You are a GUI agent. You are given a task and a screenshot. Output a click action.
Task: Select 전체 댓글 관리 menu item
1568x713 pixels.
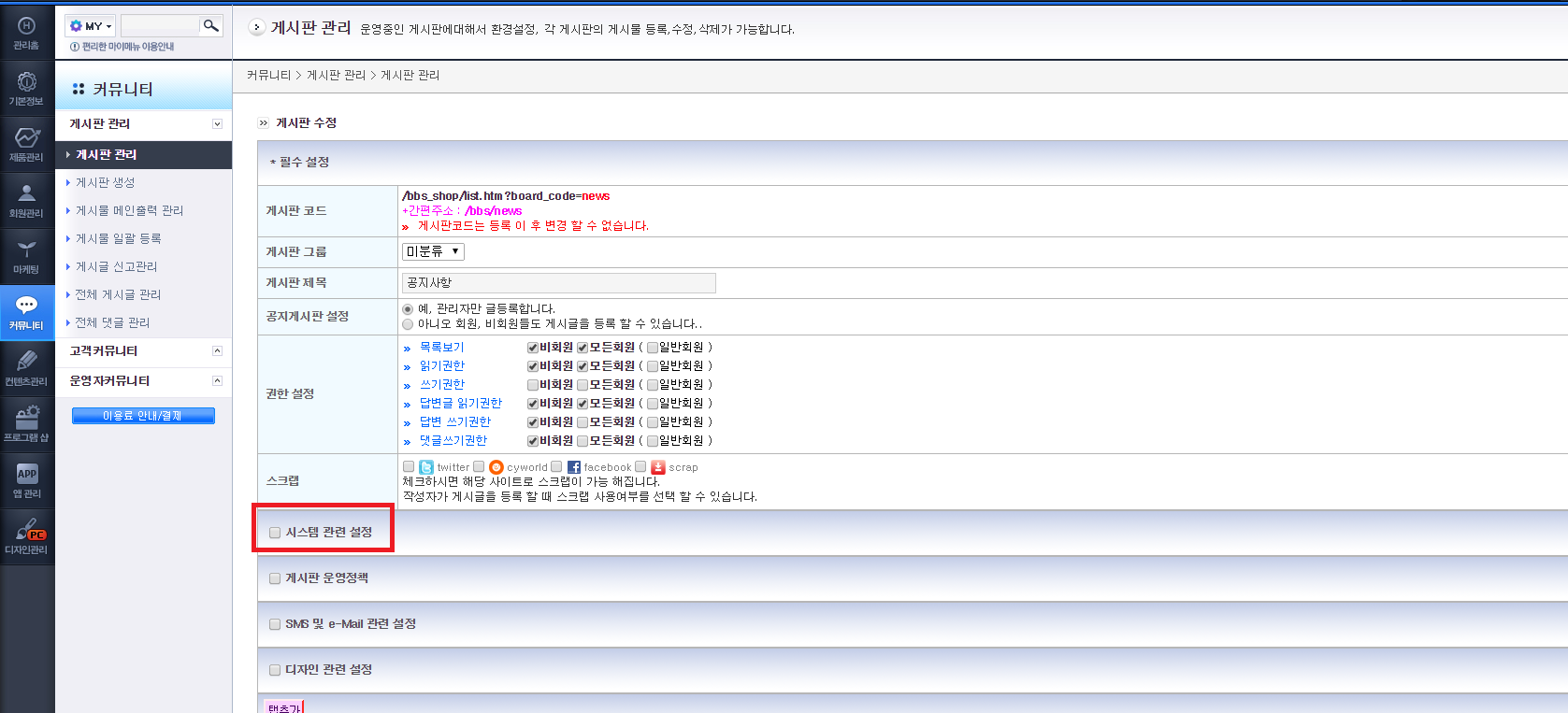pyautogui.click(x=112, y=323)
